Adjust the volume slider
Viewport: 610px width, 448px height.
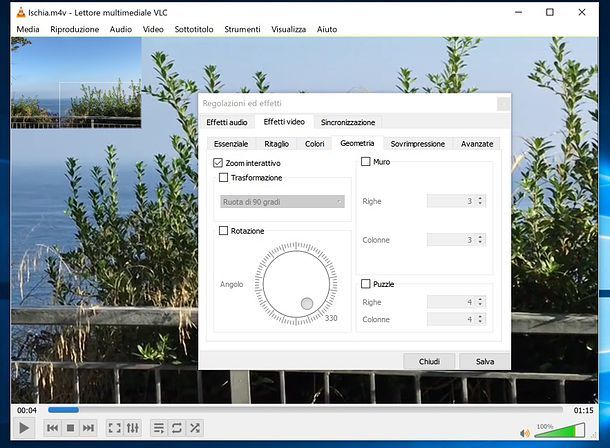(x=559, y=430)
